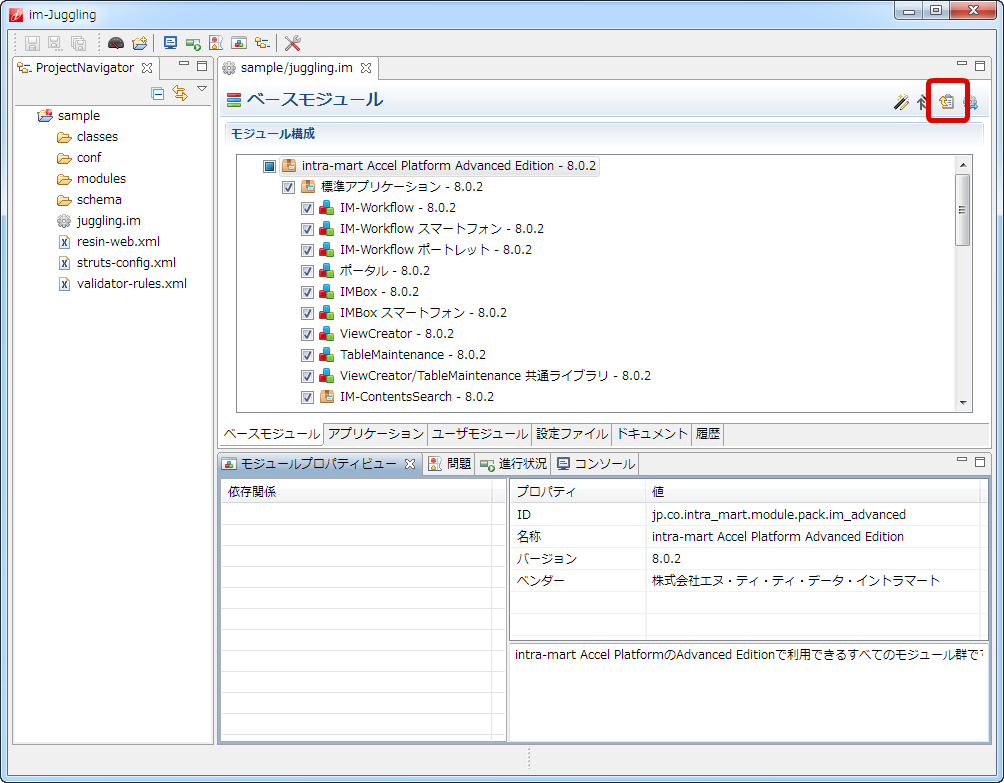Open the 問題 view tab
The image size is (1004, 783).
point(450,464)
